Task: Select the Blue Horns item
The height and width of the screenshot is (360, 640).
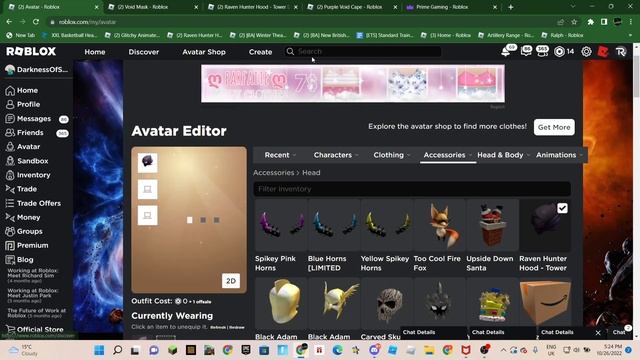Action: (333, 236)
